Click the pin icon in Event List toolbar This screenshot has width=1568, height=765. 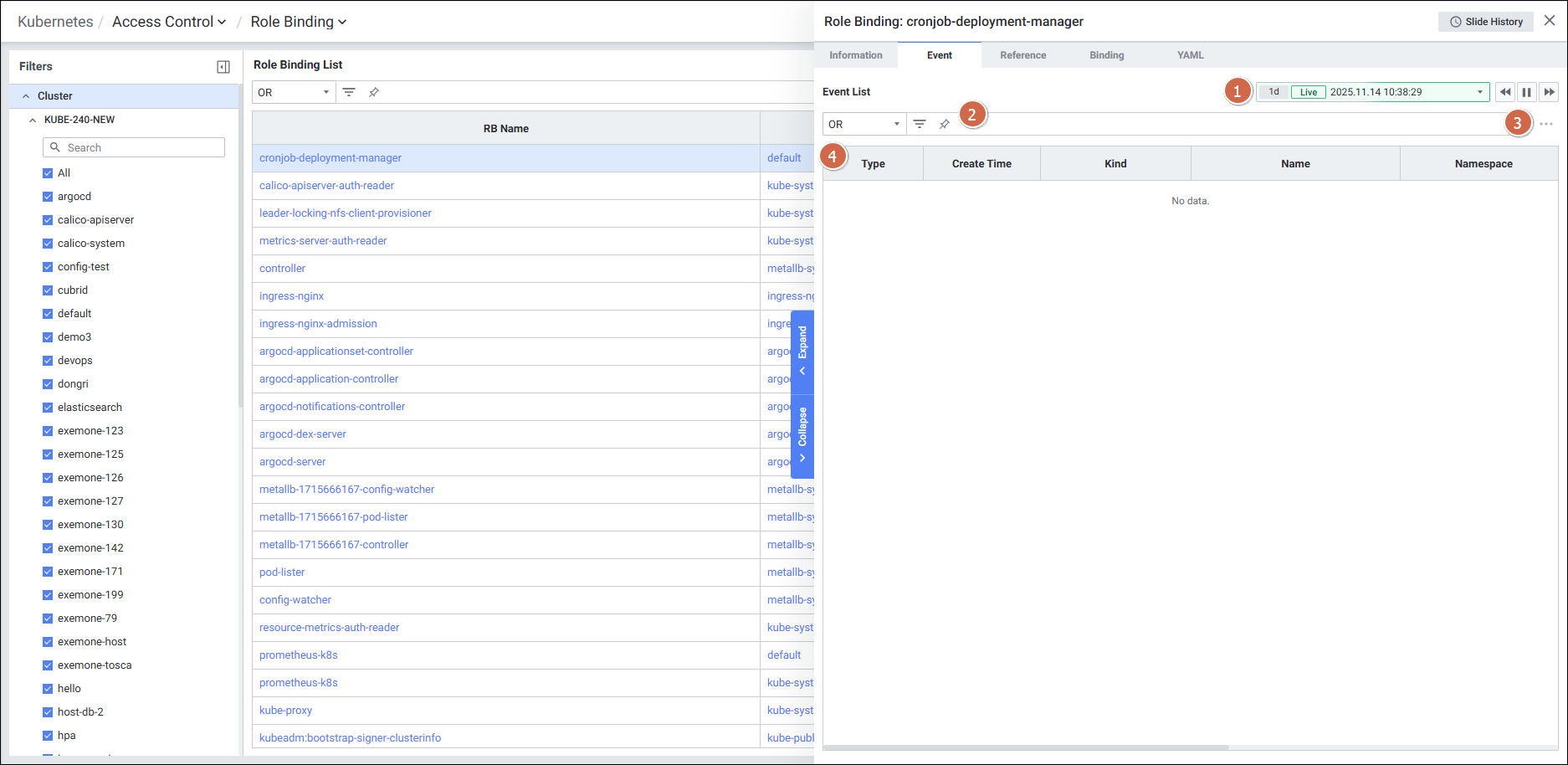(x=945, y=124)
